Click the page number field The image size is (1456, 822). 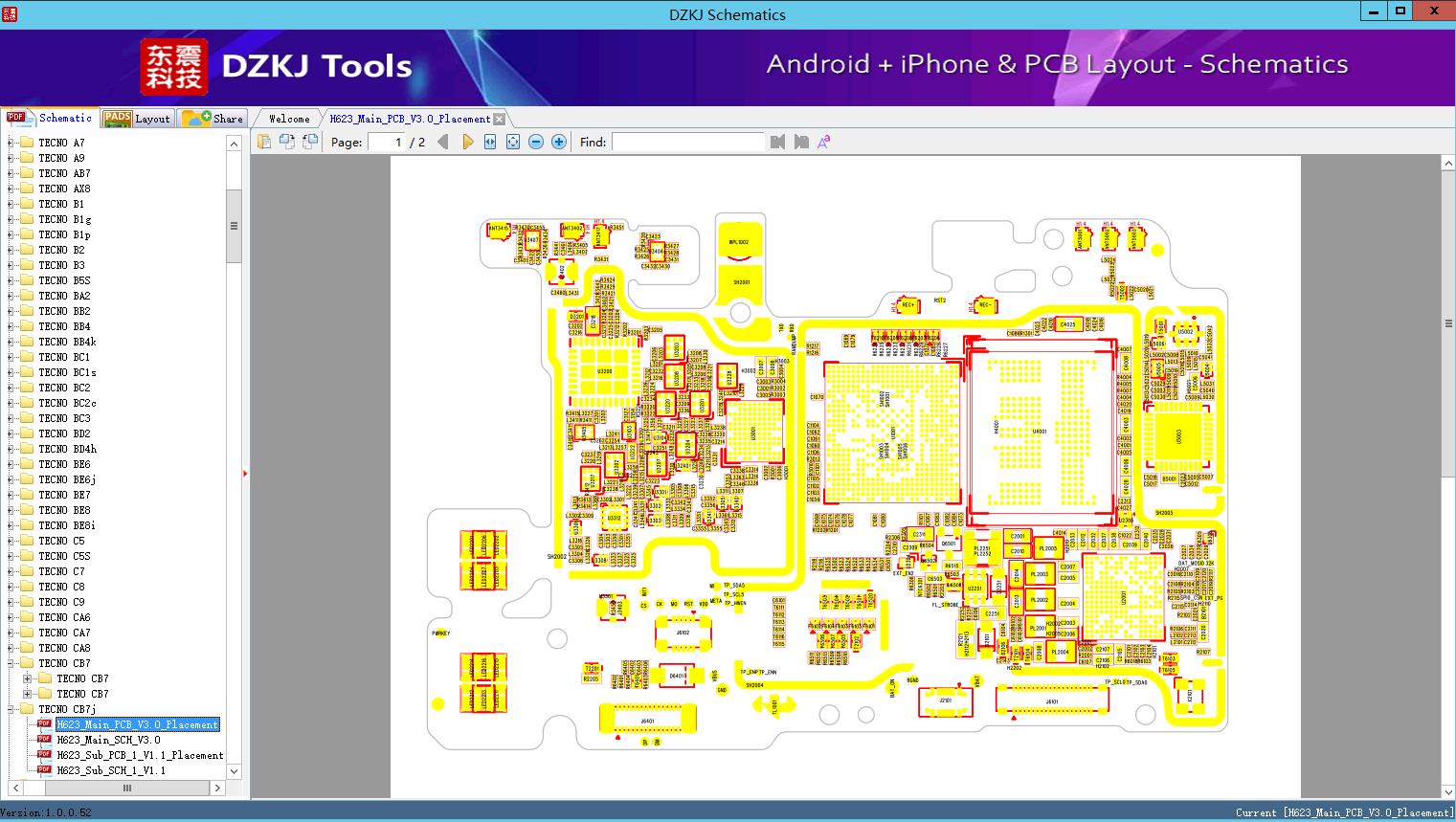387,142
